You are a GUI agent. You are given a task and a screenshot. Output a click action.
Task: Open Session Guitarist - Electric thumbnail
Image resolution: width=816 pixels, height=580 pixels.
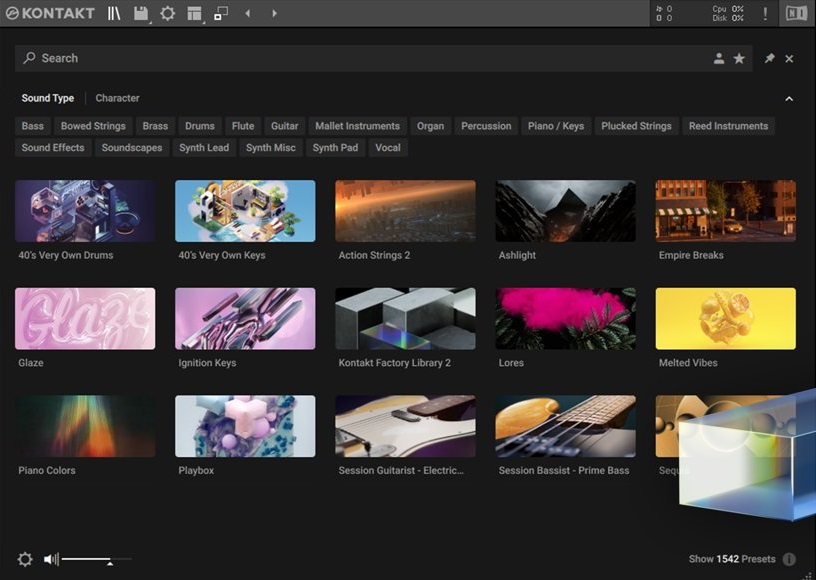point(405,426)
